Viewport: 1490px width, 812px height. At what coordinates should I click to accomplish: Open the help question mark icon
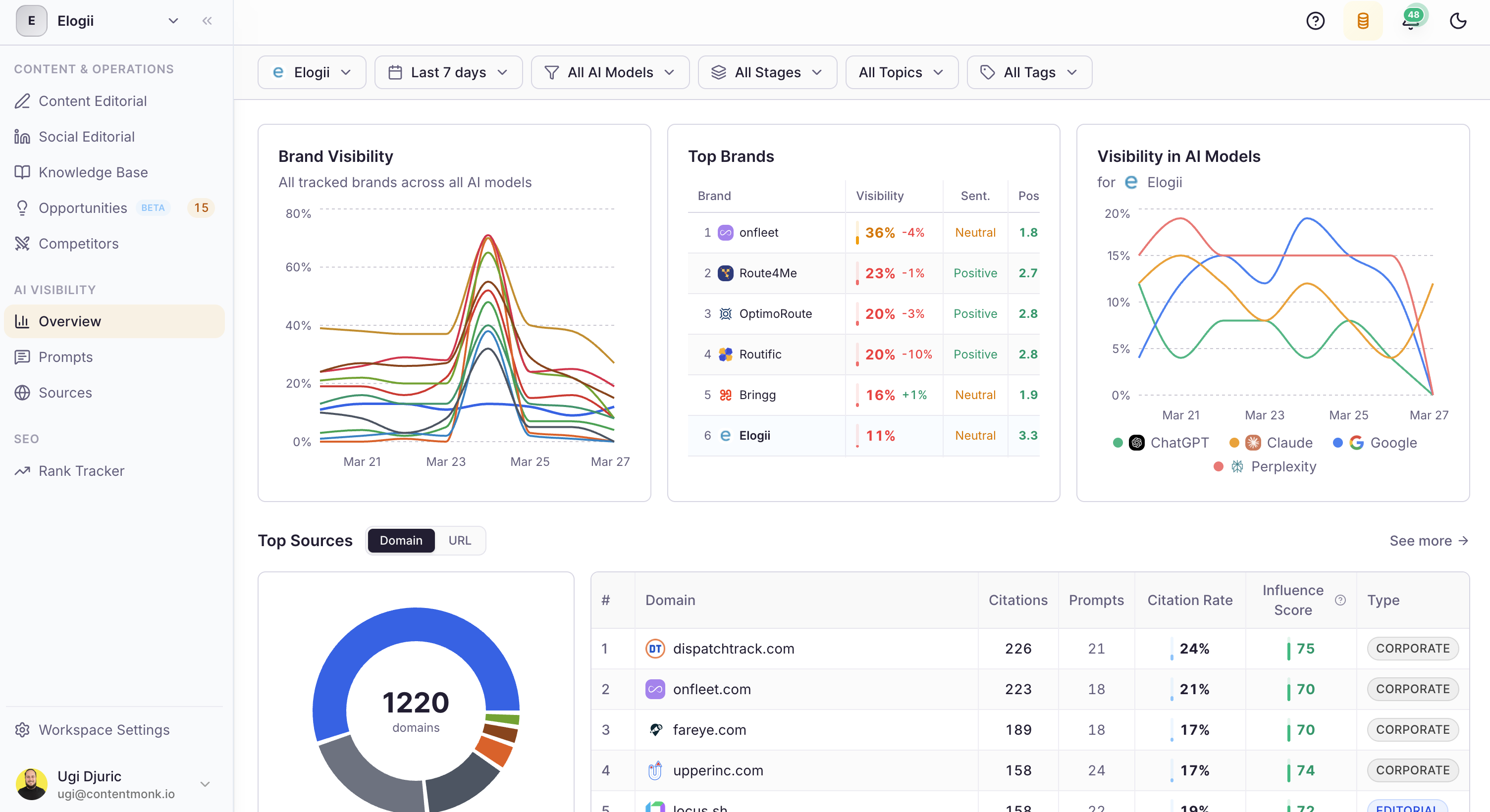click(1315, 21)
